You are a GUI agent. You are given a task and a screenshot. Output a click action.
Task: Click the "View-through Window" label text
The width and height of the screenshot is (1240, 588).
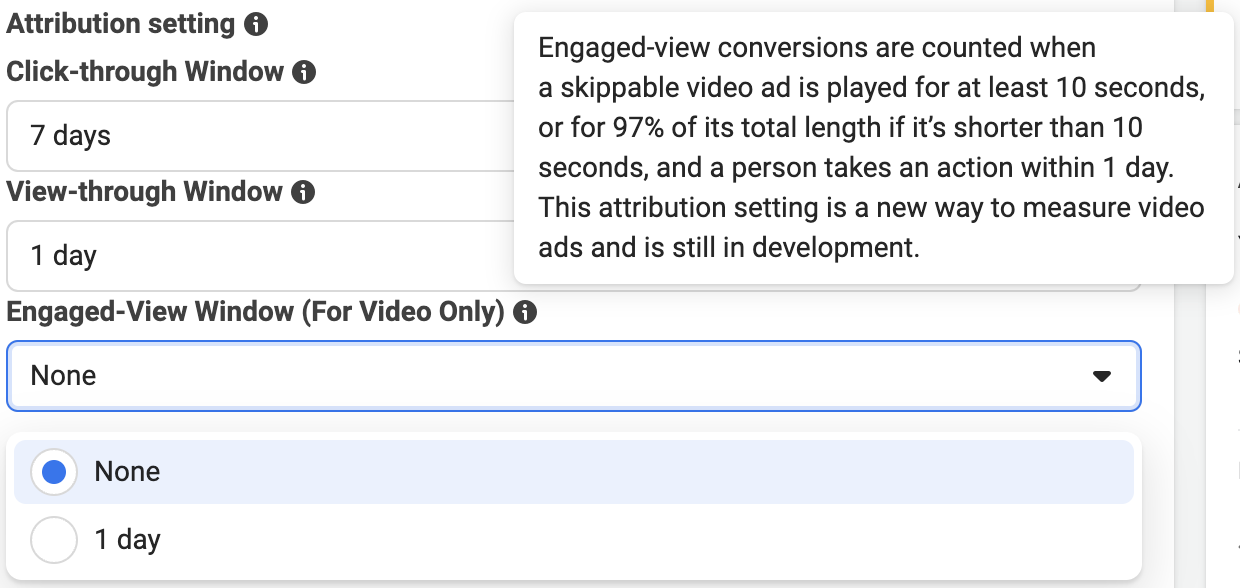point(144,192)
